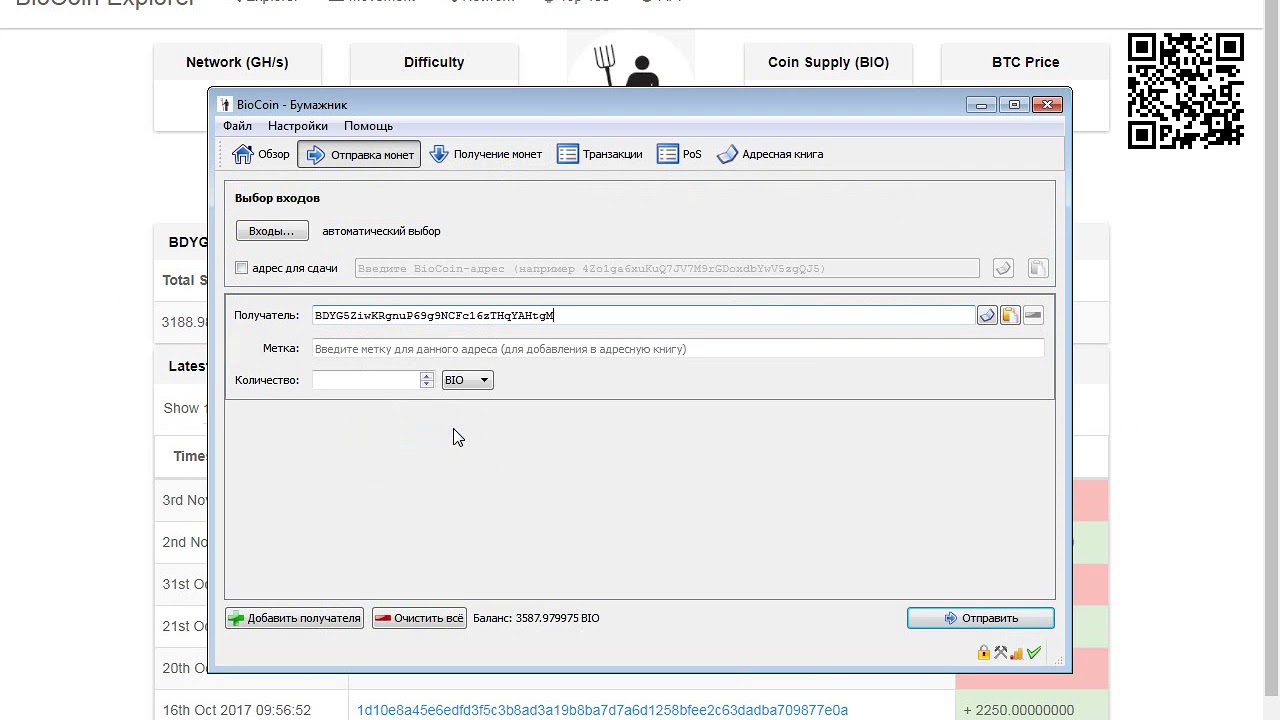Click the Выбор входов heading

(277, 198)
